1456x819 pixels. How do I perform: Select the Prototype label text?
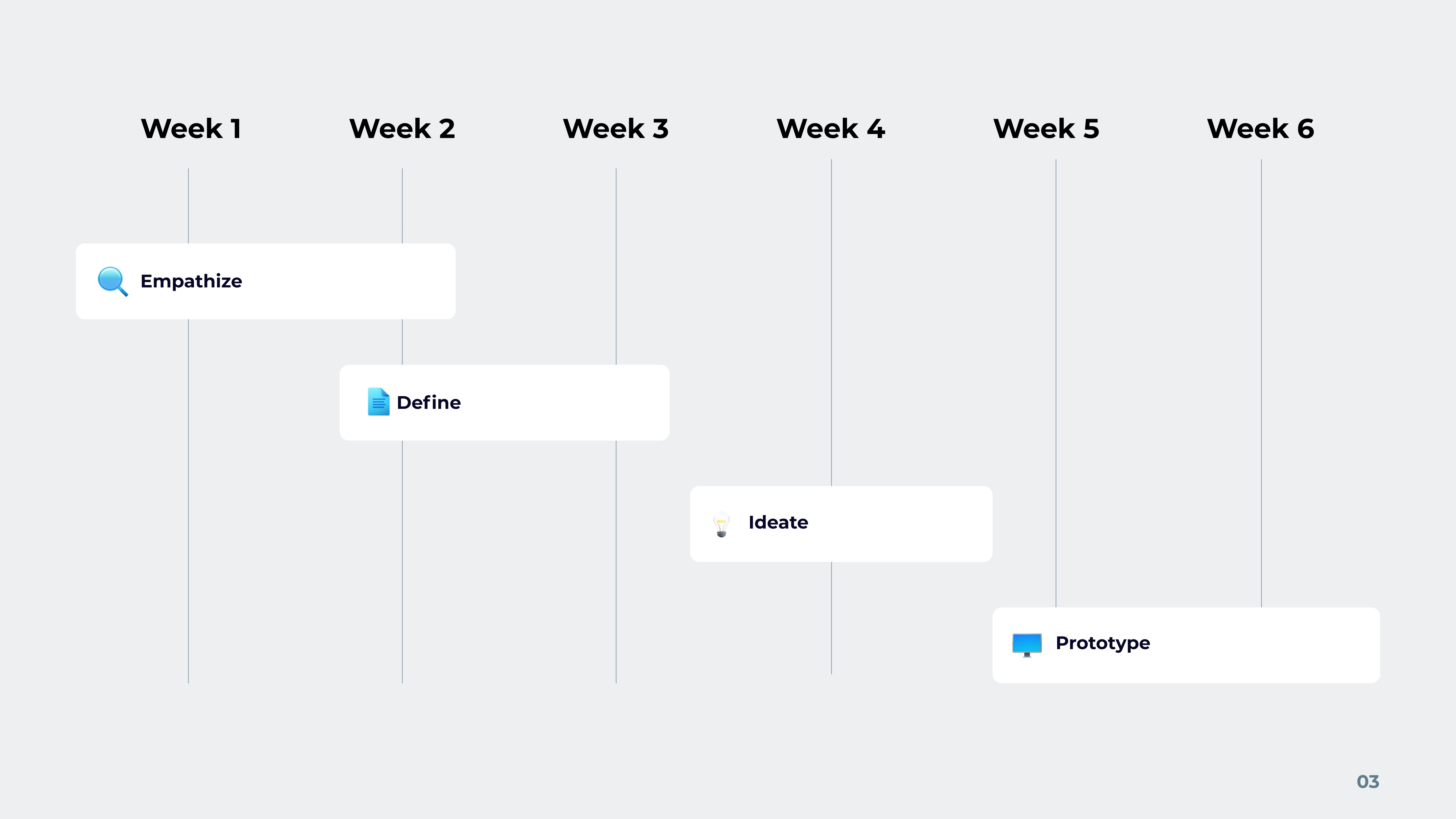tap(1102, 643)
